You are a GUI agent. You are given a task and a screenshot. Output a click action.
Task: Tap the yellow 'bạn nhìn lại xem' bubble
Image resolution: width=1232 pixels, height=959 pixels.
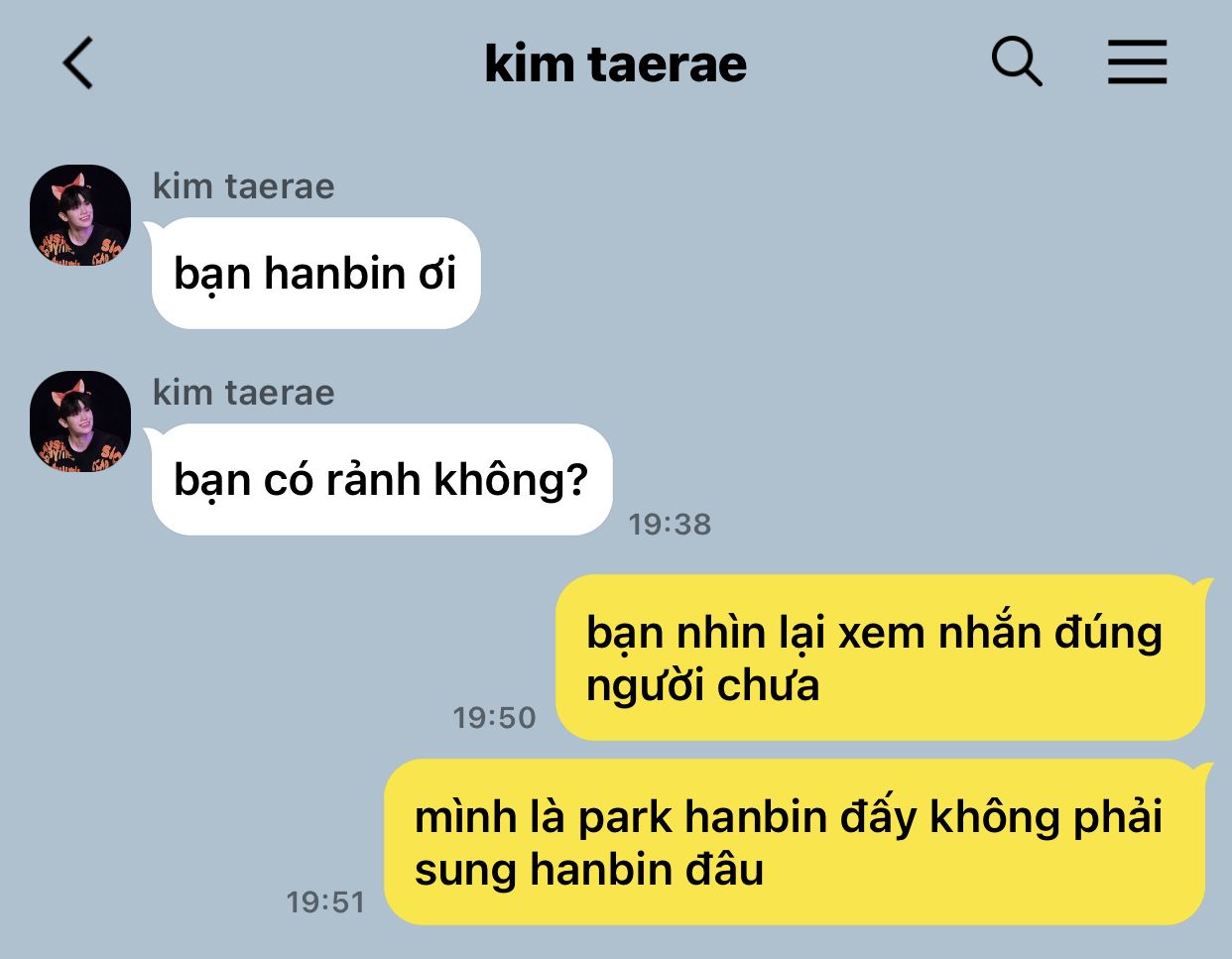pos(881,658)
